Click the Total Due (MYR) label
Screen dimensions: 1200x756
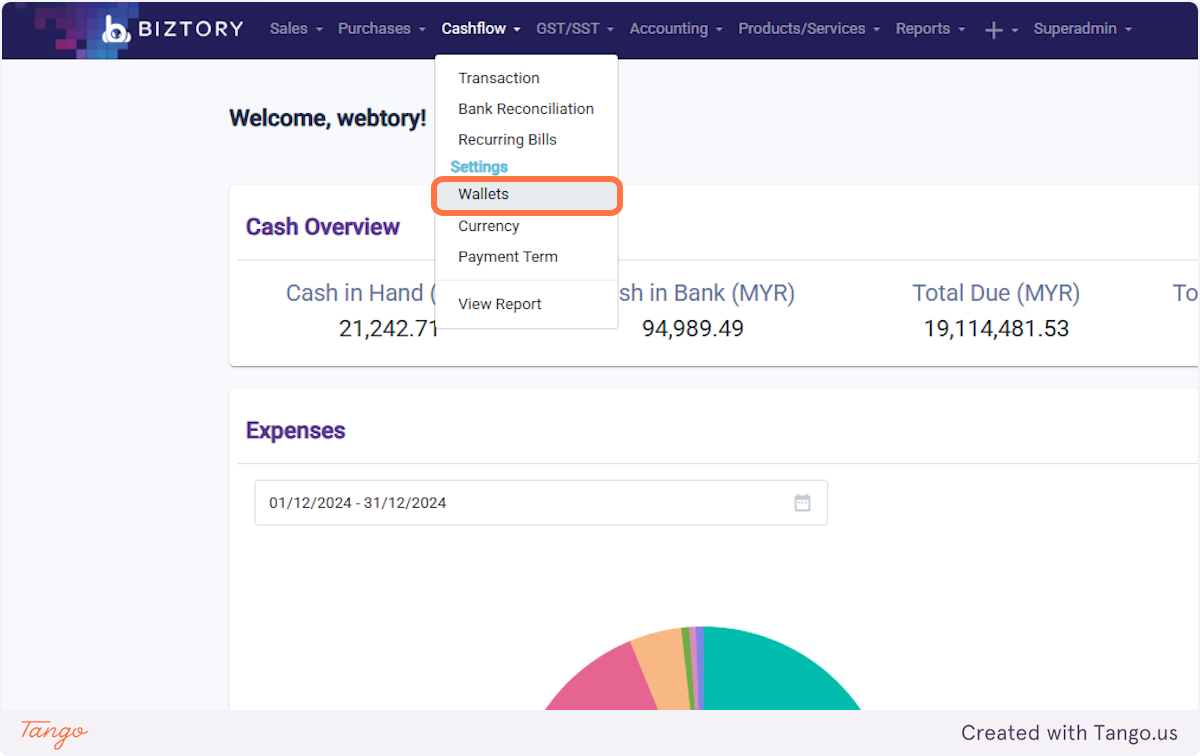996,293
